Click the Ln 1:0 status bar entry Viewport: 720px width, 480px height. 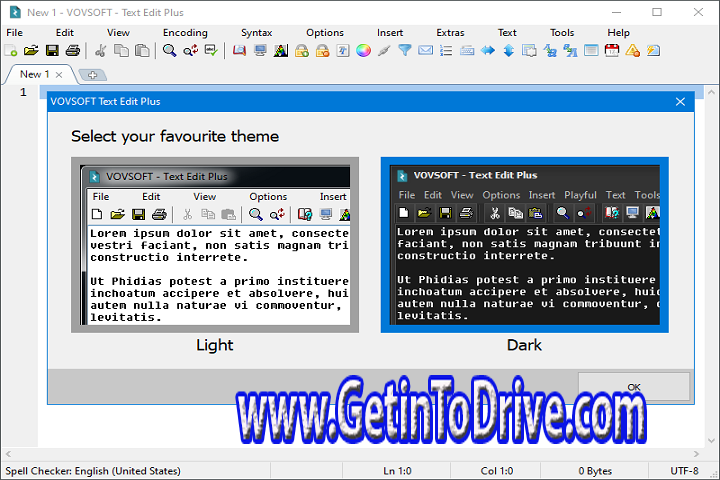397,471
